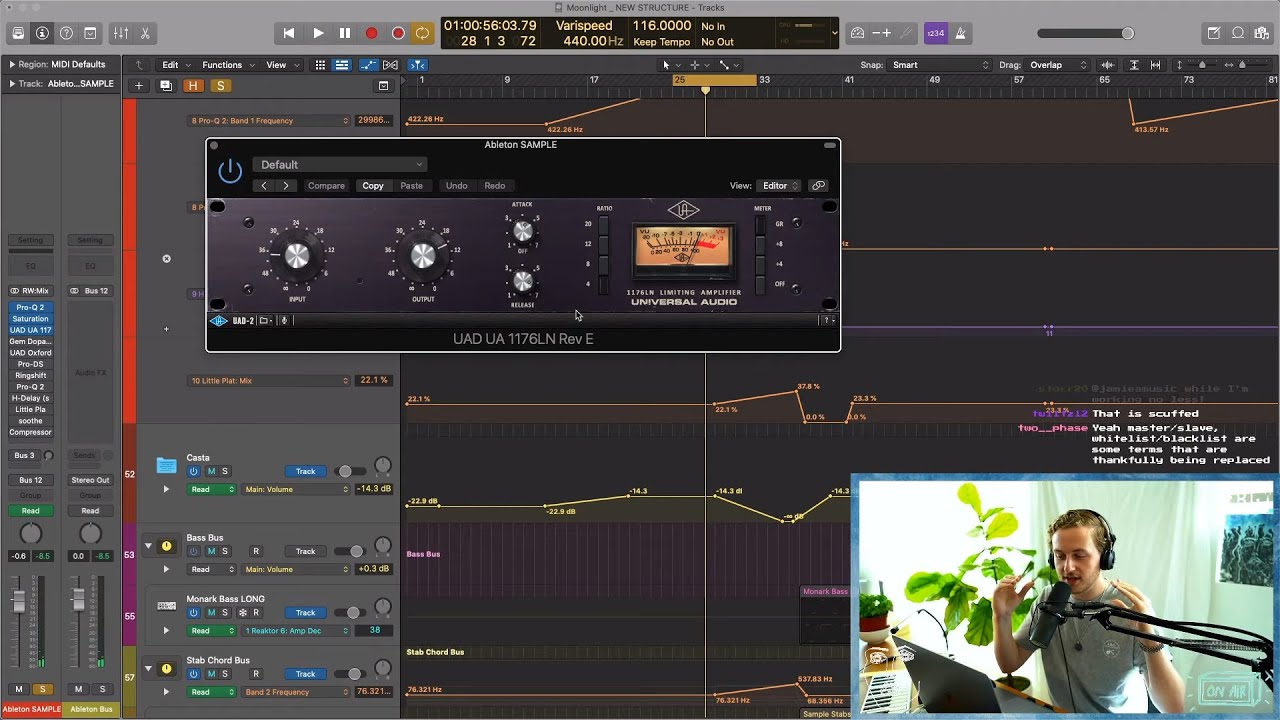This screenshot has width=1280, height=720.
Task: Go to the next plugin preset arrow
Action: [x=286, y=186]
